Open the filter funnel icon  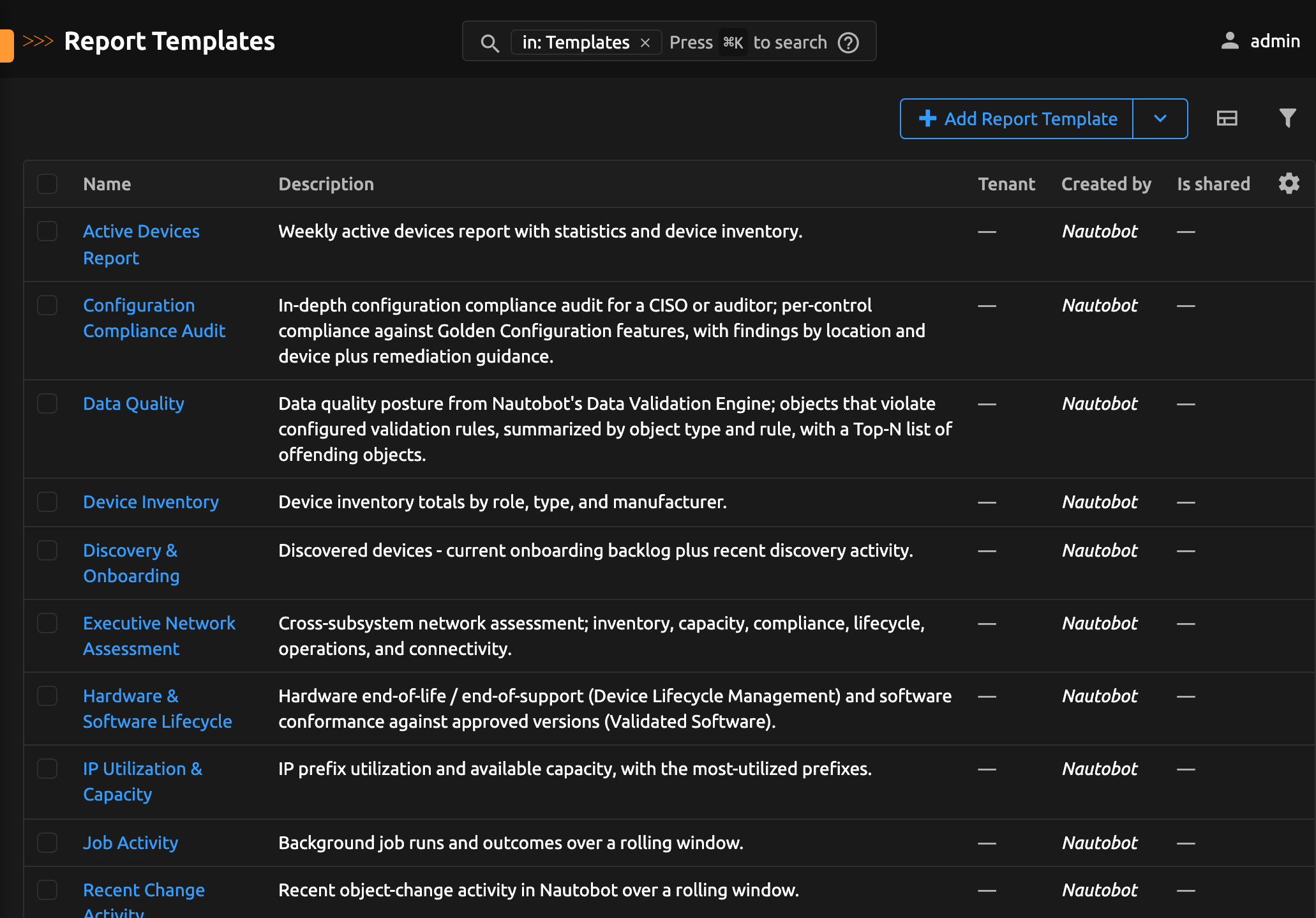[x=1287, y=118]
